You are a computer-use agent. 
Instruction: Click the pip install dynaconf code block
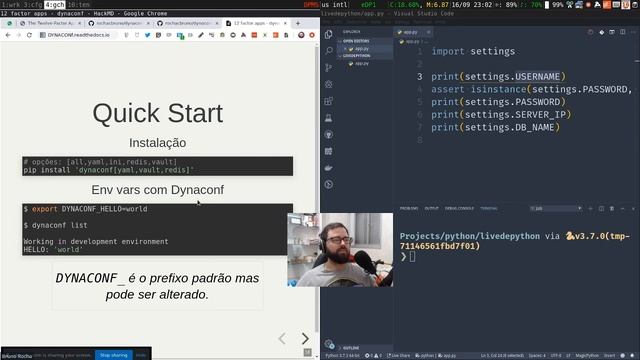(158, 166)
